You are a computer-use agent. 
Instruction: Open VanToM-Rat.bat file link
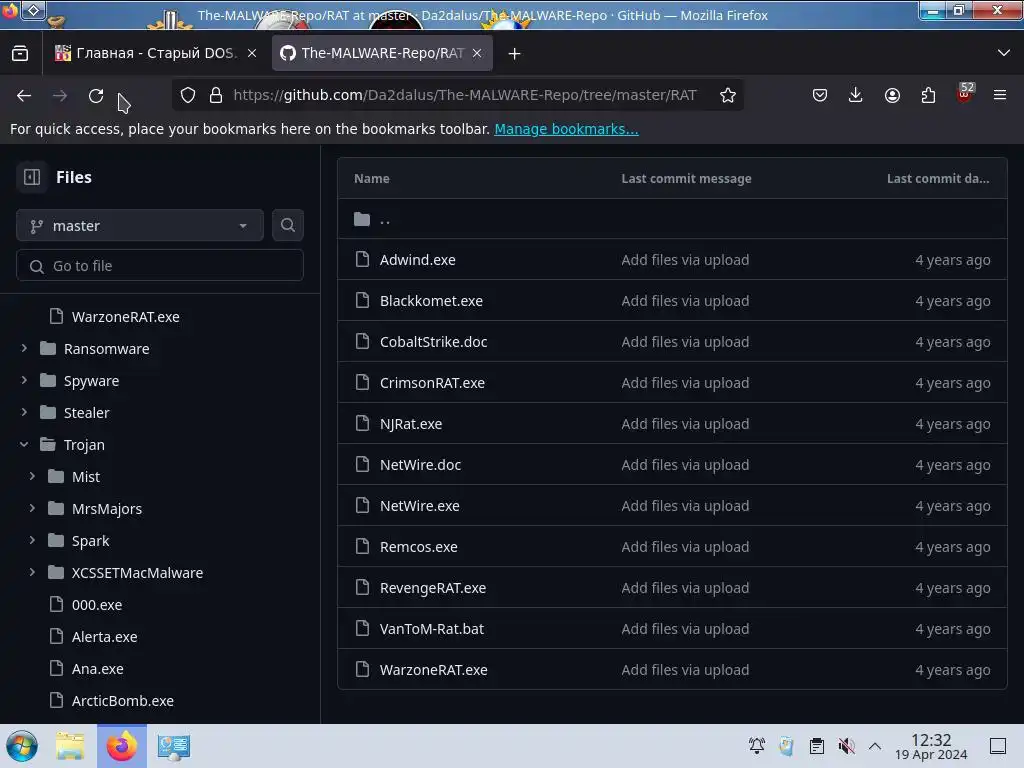click(x=432, y=630)
